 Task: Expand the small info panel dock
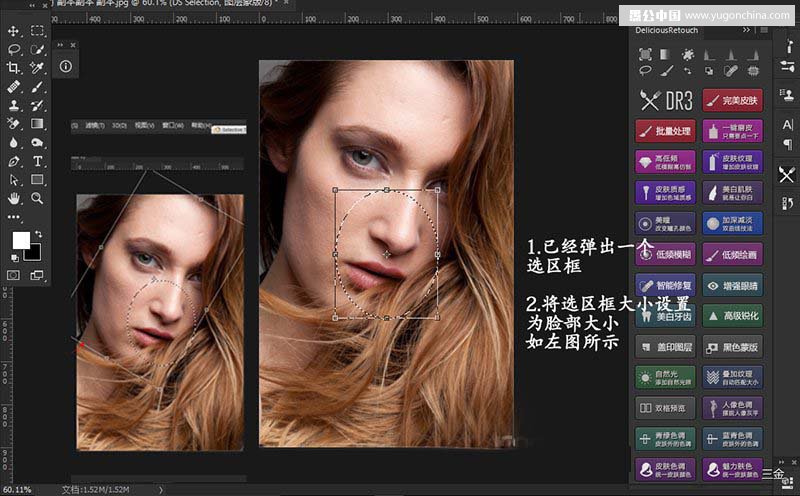(61, 45)
